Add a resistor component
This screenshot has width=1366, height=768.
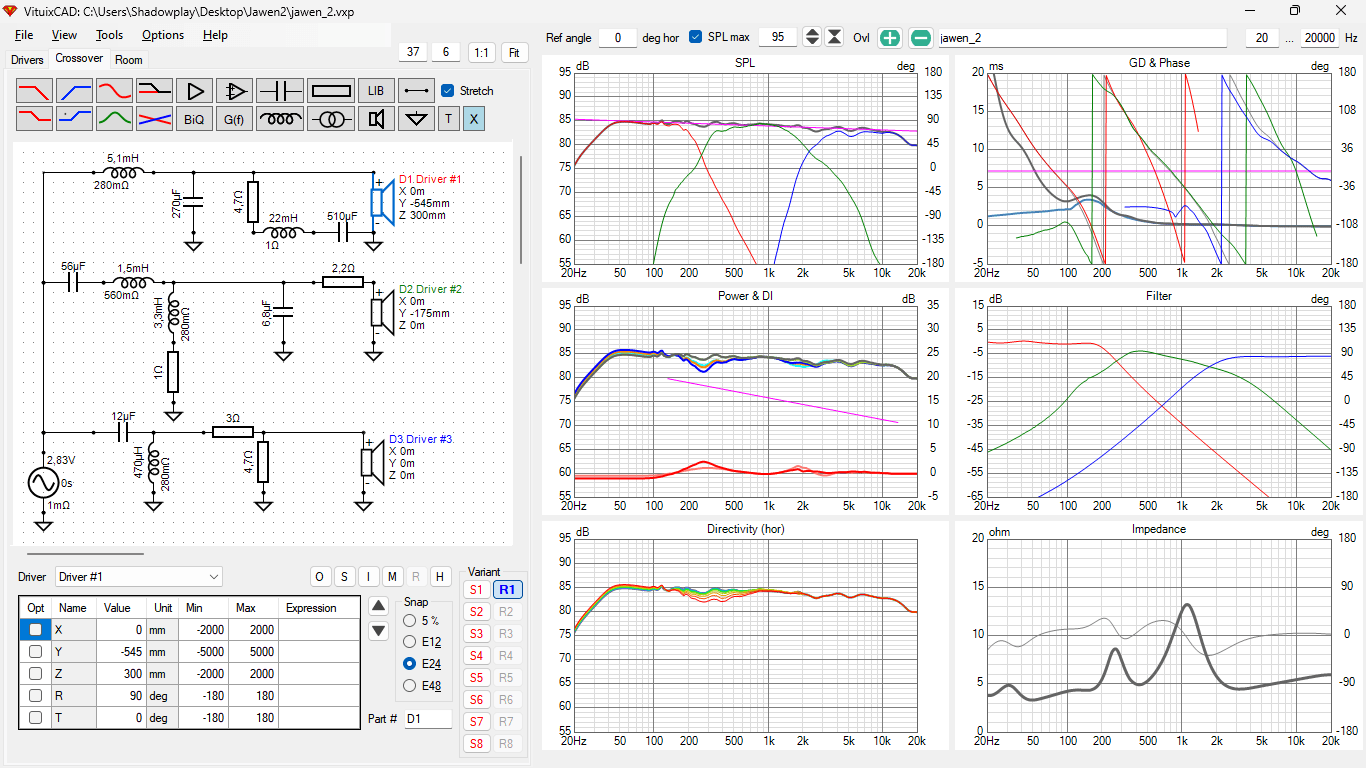331,90
